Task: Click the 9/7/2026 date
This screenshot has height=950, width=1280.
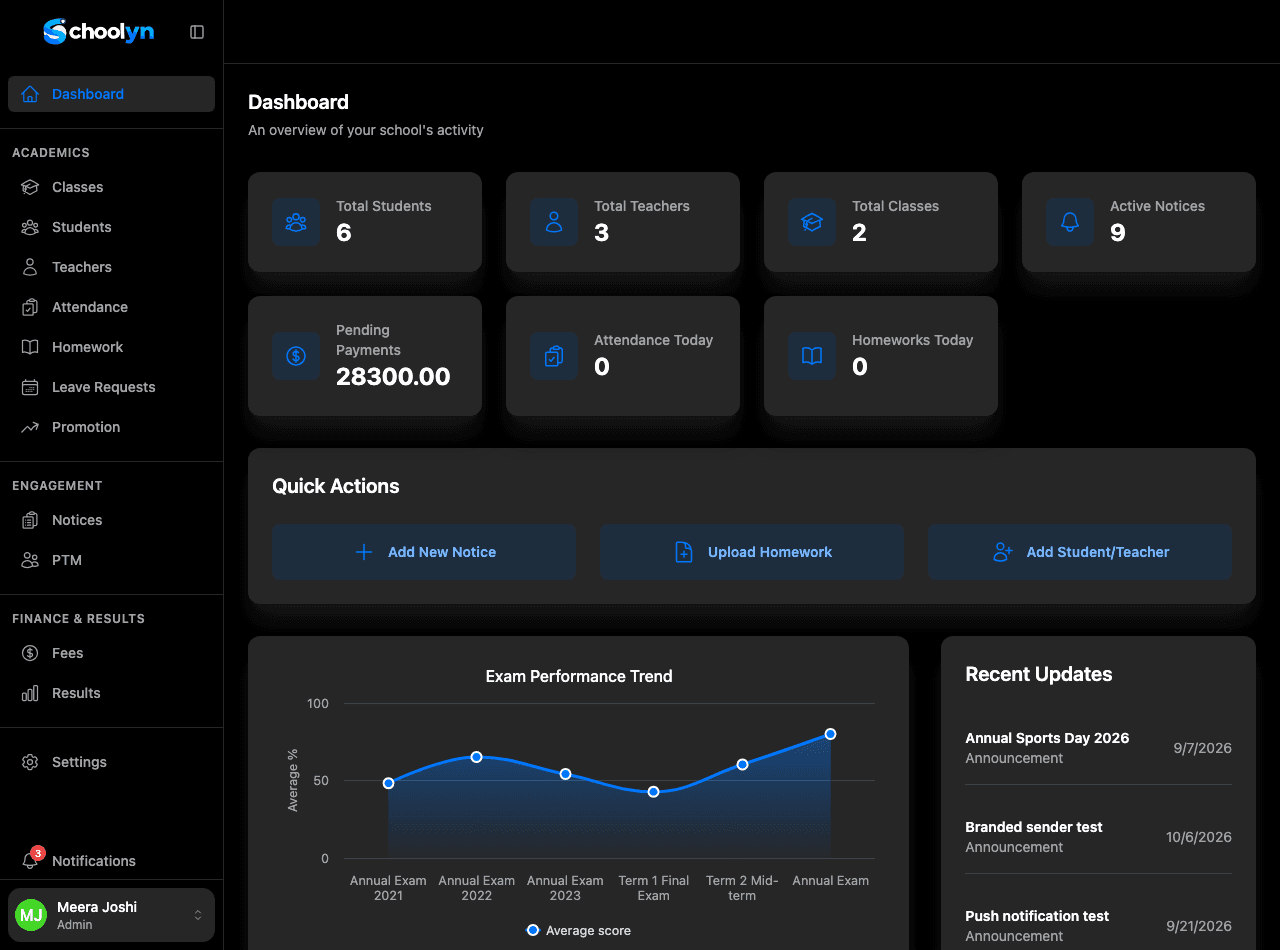Action: pyautogui.click(x=1203, y=748)
